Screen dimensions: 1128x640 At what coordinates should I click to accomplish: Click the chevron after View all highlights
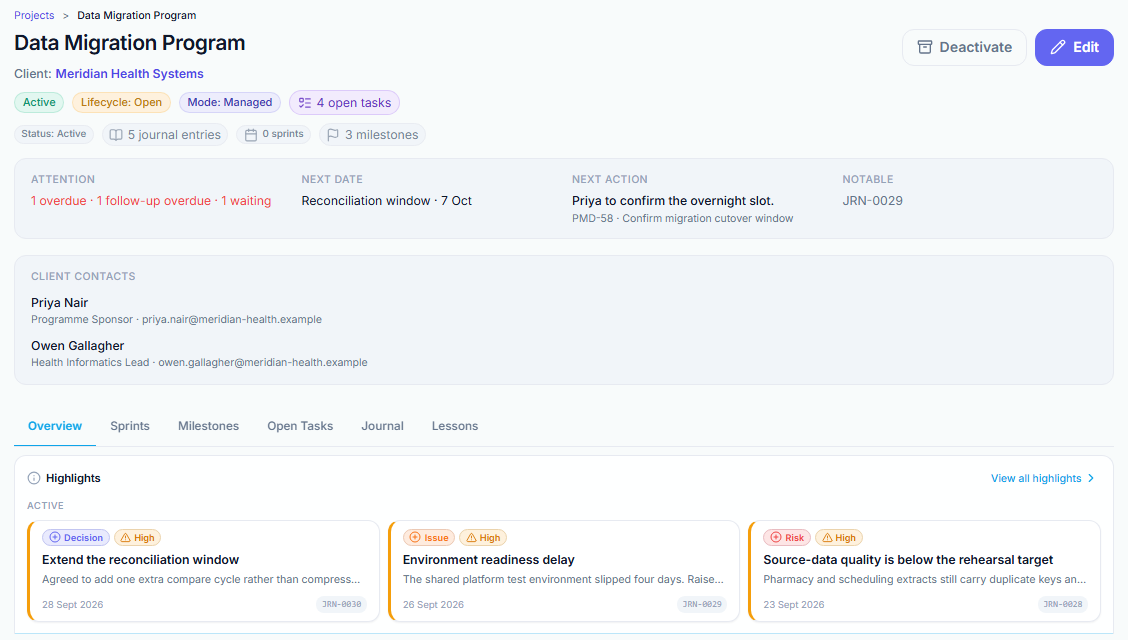pyautogui.click(x=1091, y=478)
